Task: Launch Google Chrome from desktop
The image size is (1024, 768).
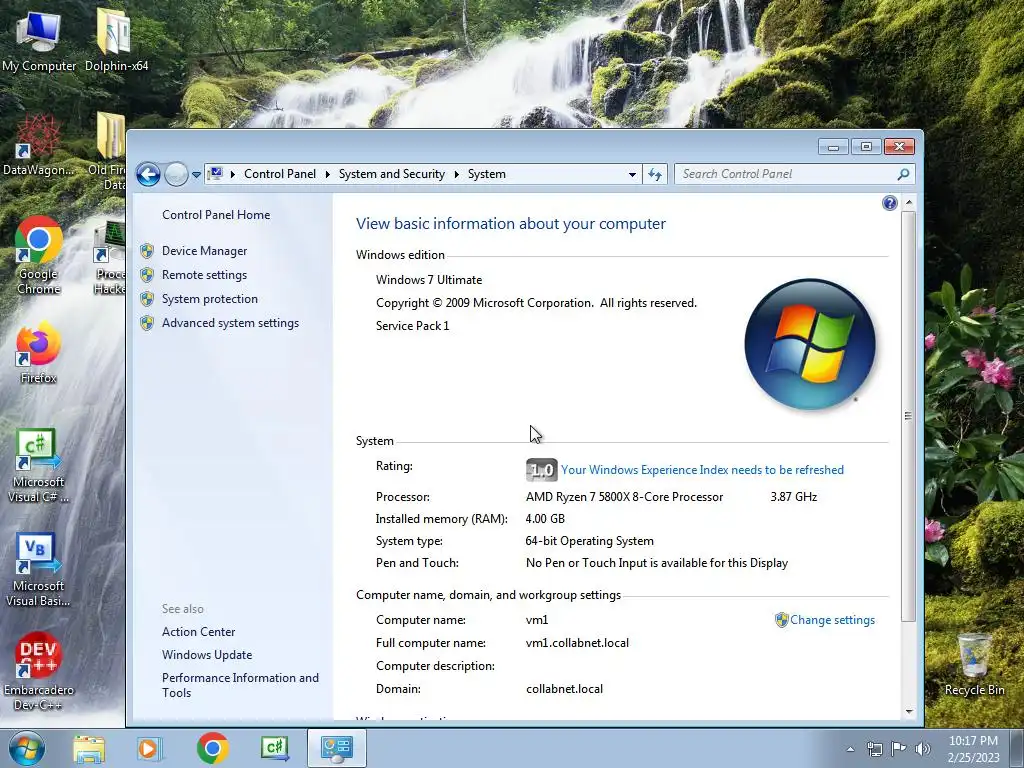Action: coord(39,255)
